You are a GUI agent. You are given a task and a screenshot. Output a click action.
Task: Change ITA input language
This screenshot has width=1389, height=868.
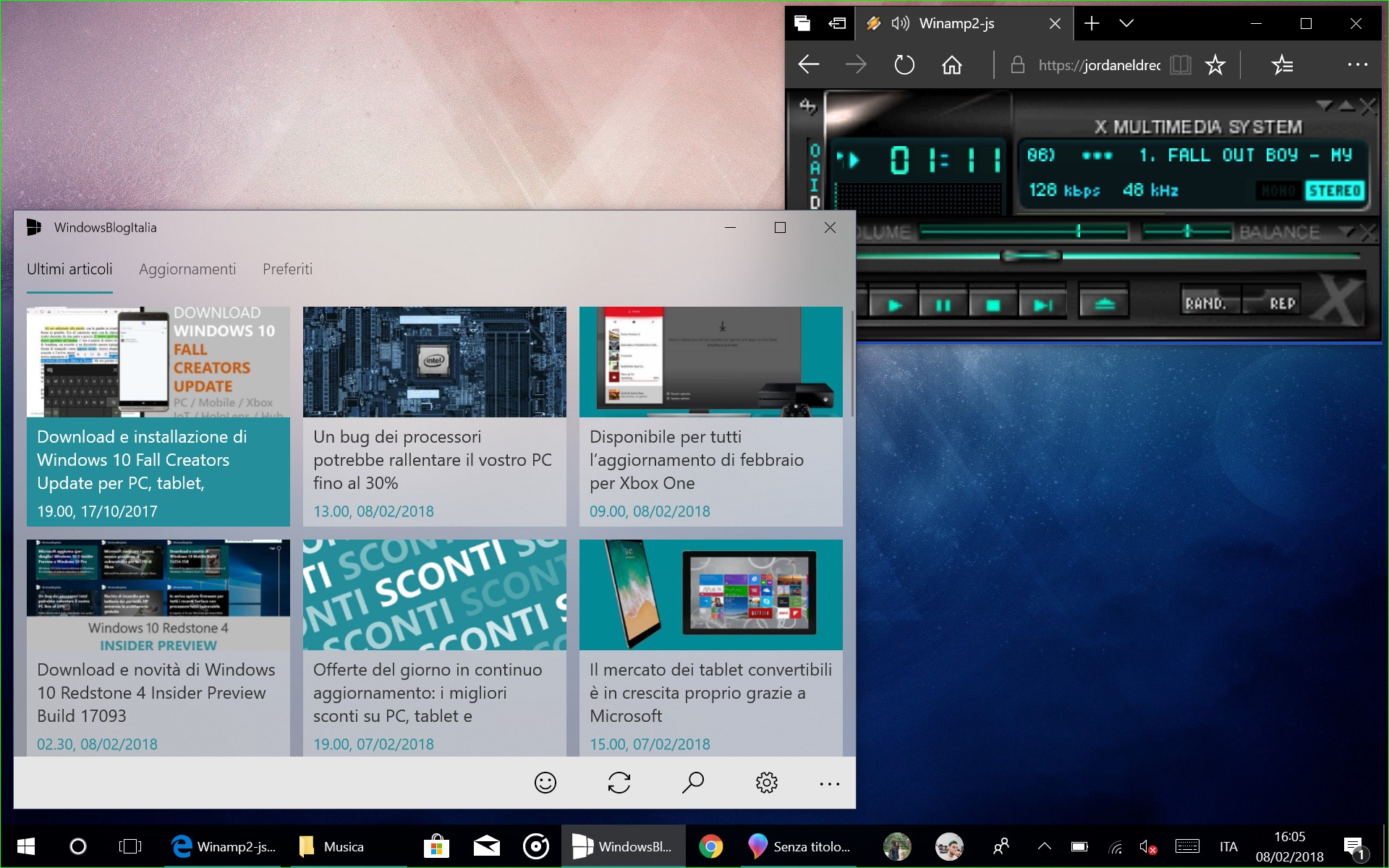point(1228,846)
